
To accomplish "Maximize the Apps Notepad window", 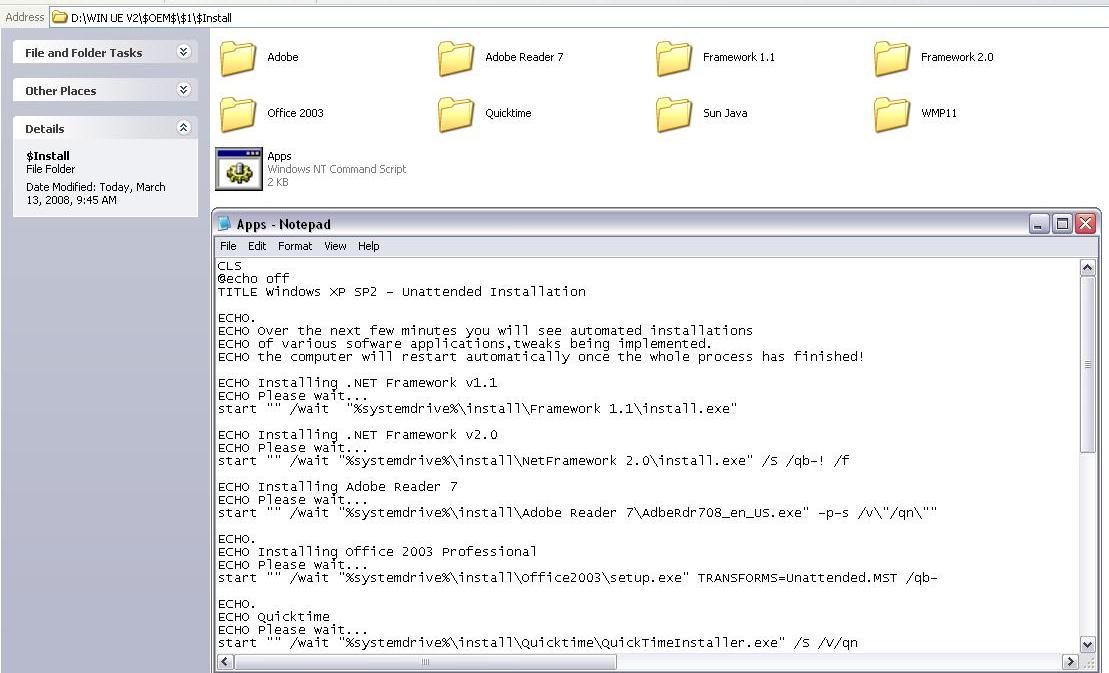I will click(x=1062, y=224).
